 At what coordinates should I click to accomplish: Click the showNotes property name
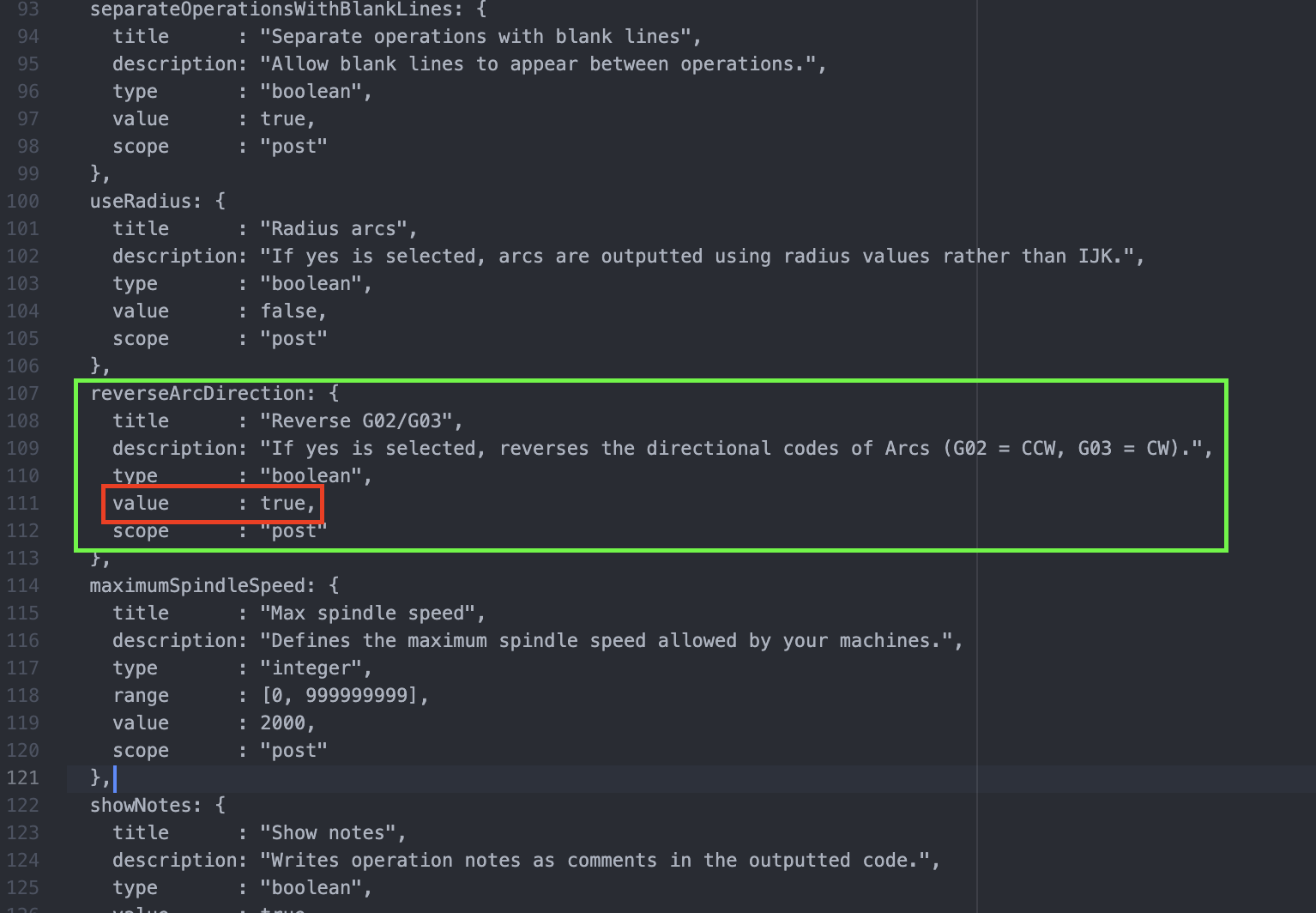[141, 806]
